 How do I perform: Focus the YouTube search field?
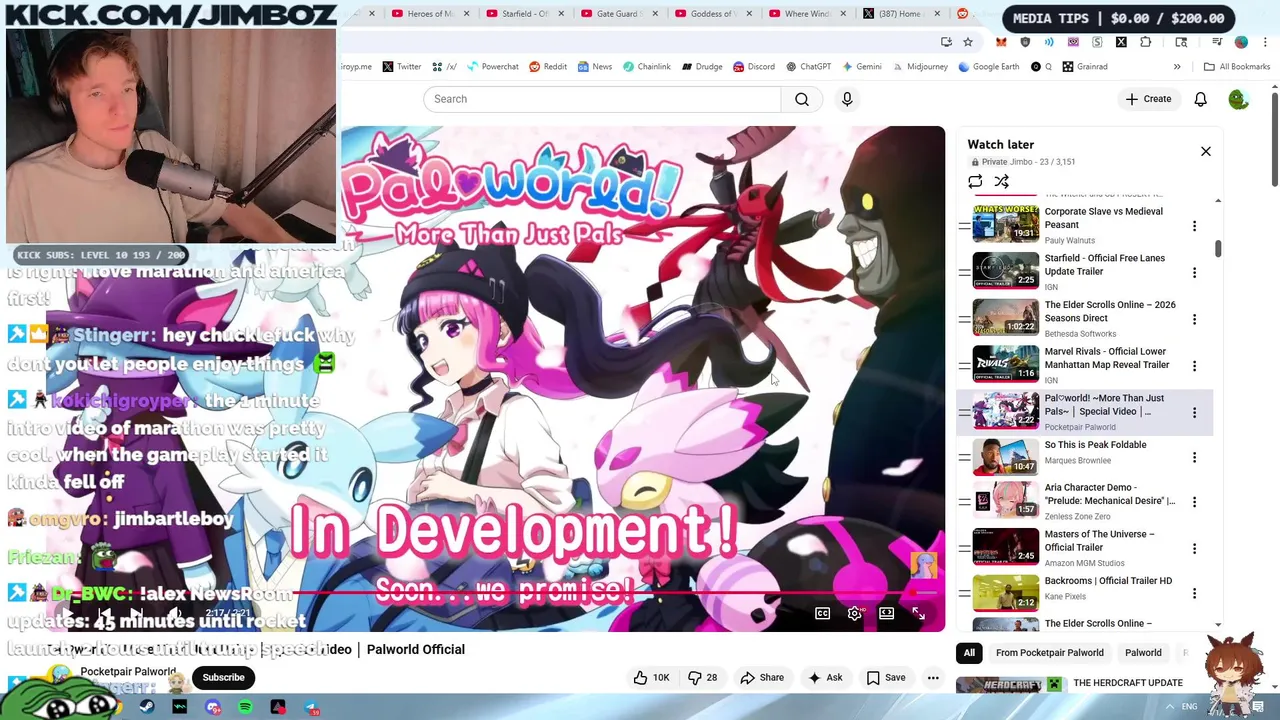click(x=603, y=99)
